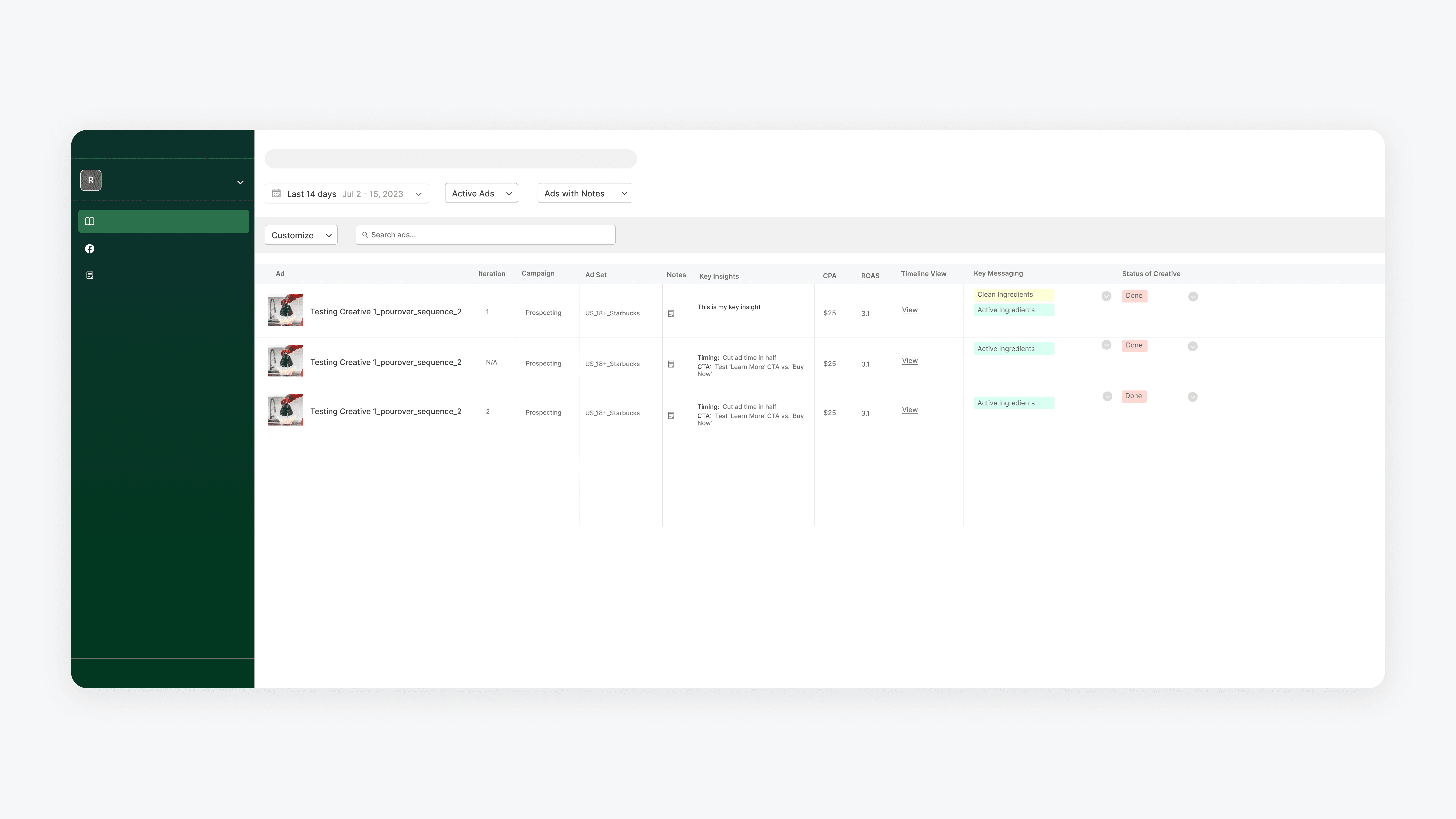Click the R workspace avatar
The height and width of the screenshot is (819, 1456).
[91, 180]
